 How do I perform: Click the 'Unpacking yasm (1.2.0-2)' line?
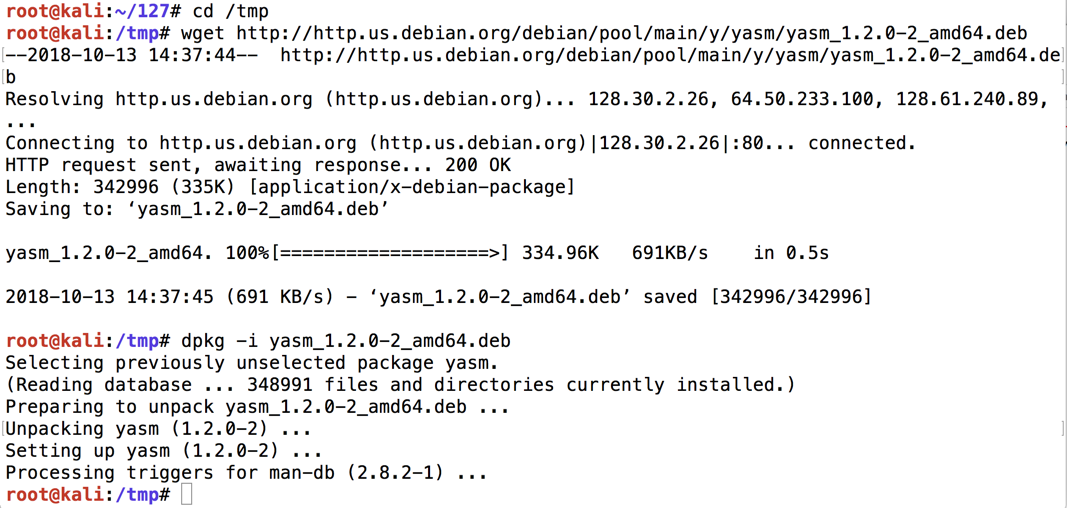158,429
